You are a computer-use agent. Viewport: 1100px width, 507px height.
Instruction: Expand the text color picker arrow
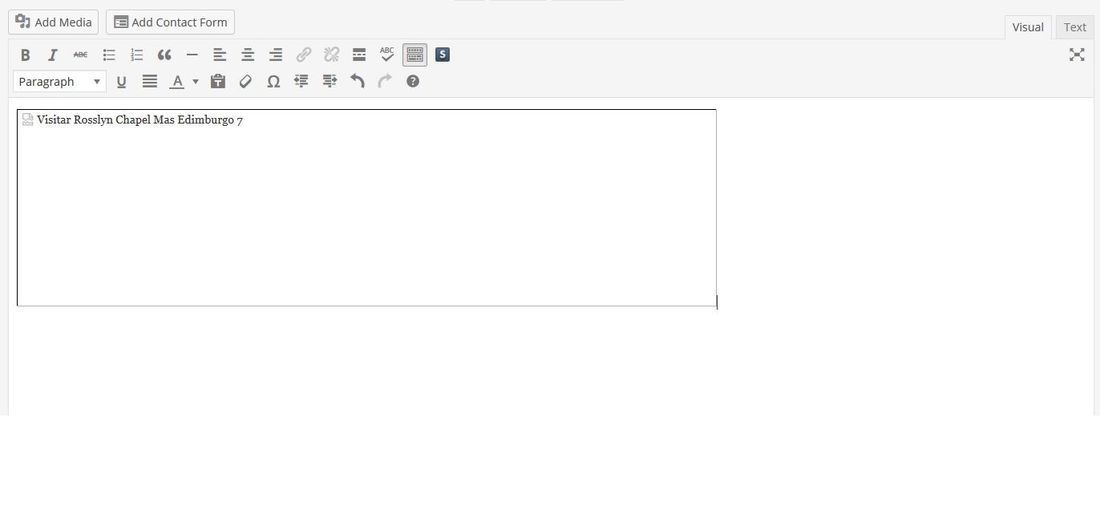(195, 81)
